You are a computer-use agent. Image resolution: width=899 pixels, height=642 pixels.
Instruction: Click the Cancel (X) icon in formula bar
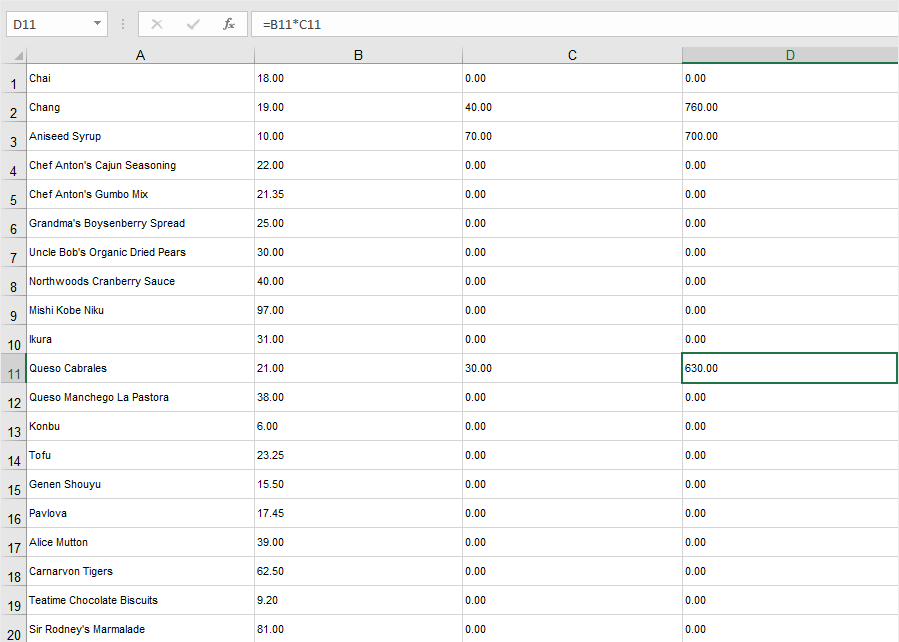(157, 24)
